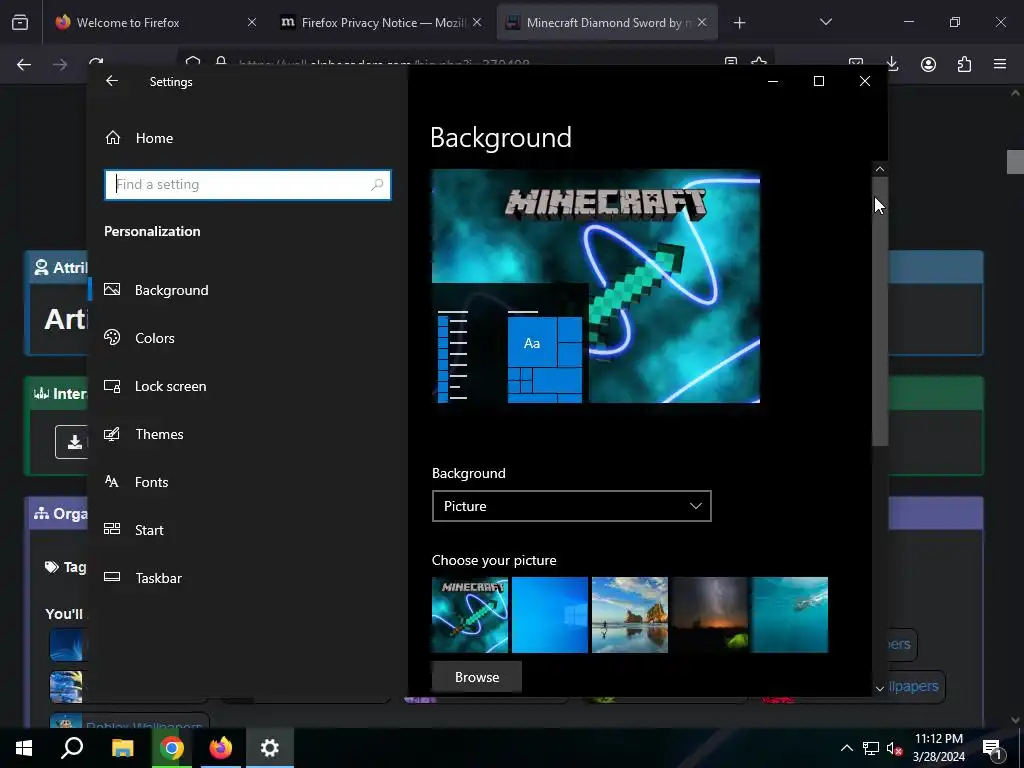Viewport: 1024px width, 768px height.
Task: Click the Themes brush icon
Action: point(112,434)
